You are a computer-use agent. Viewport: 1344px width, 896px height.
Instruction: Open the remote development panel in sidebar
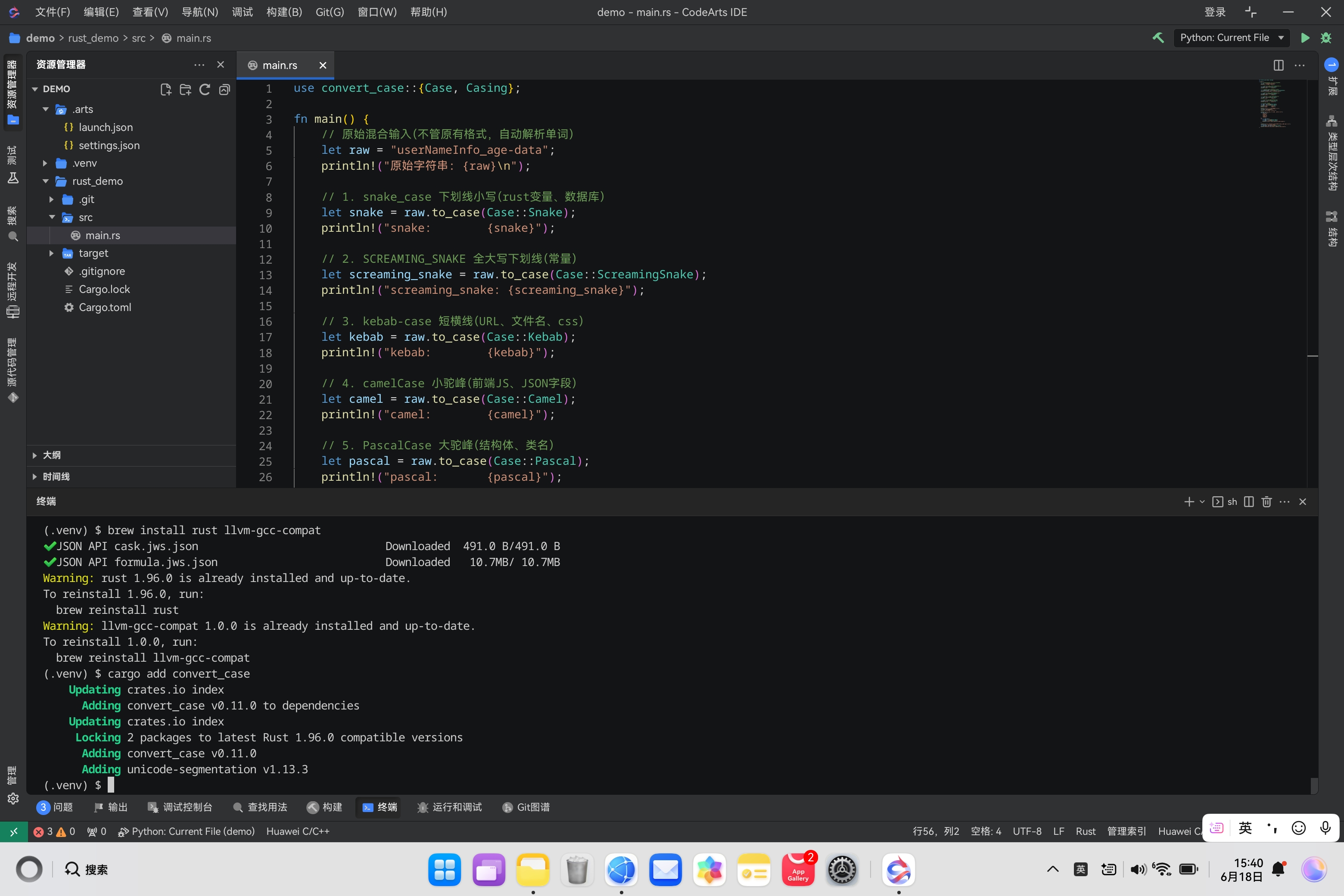(x=12, y=290)
